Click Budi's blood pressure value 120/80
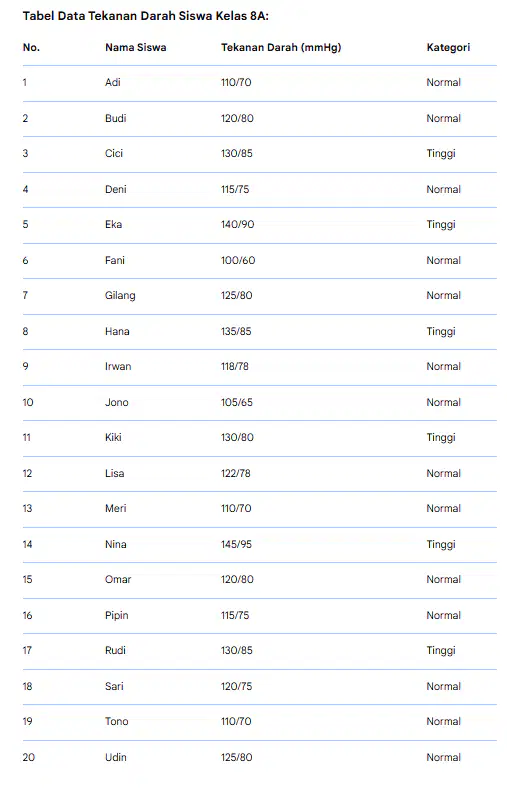Viewport: 507px width, 791px height. point(237,118)
